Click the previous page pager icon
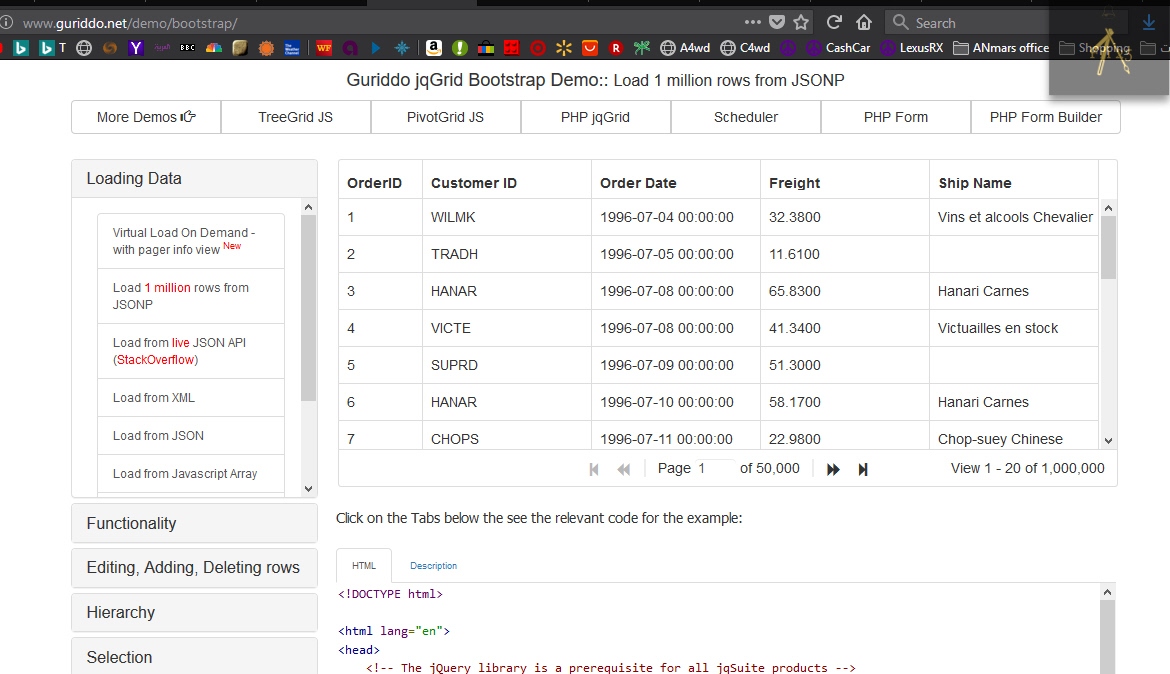This screenshot has width=1170, height=674. [x=624, y=469]
